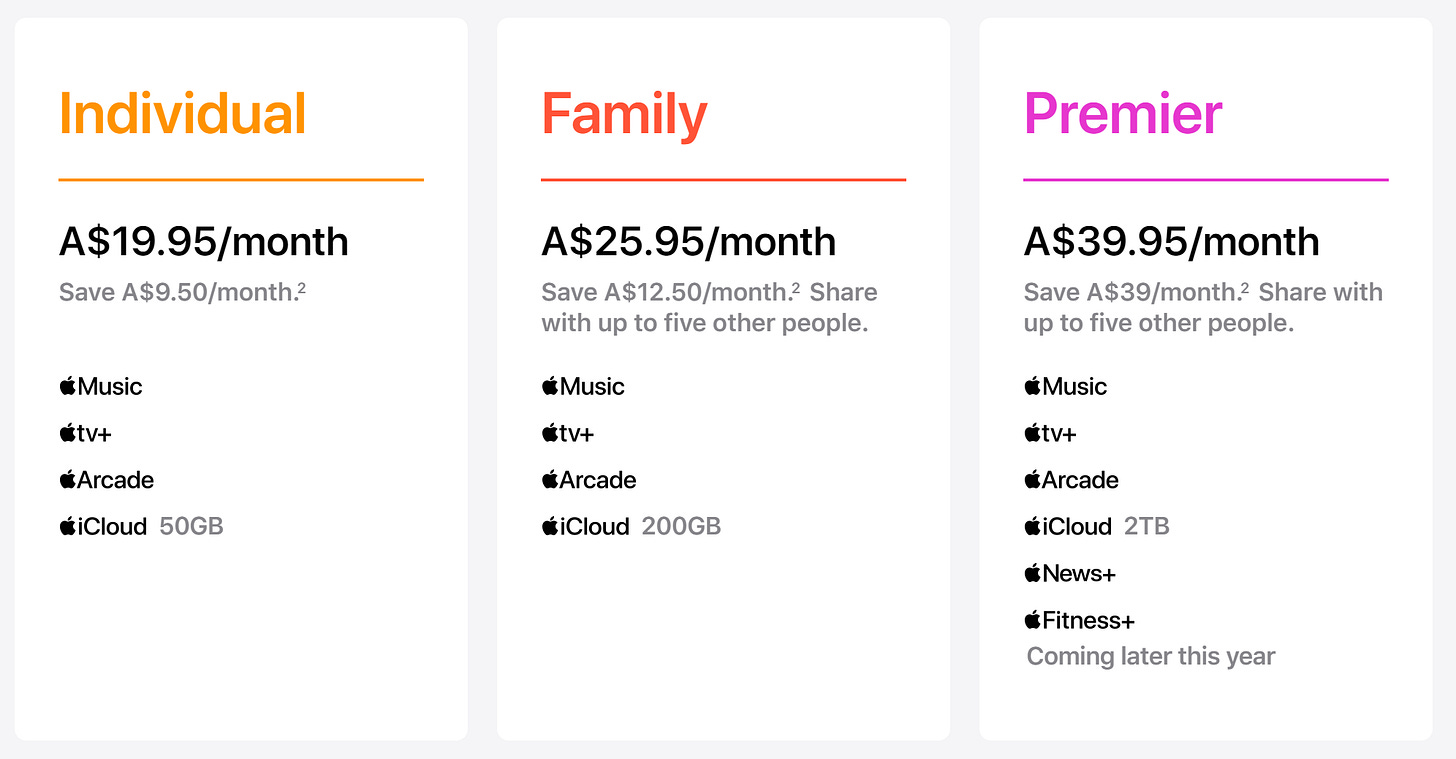Click Apple TV+ logo in Individual plan
Image resolution: width=1456 pixels, height=759 pixels.
pyautogui.click(x=85, y=433)
